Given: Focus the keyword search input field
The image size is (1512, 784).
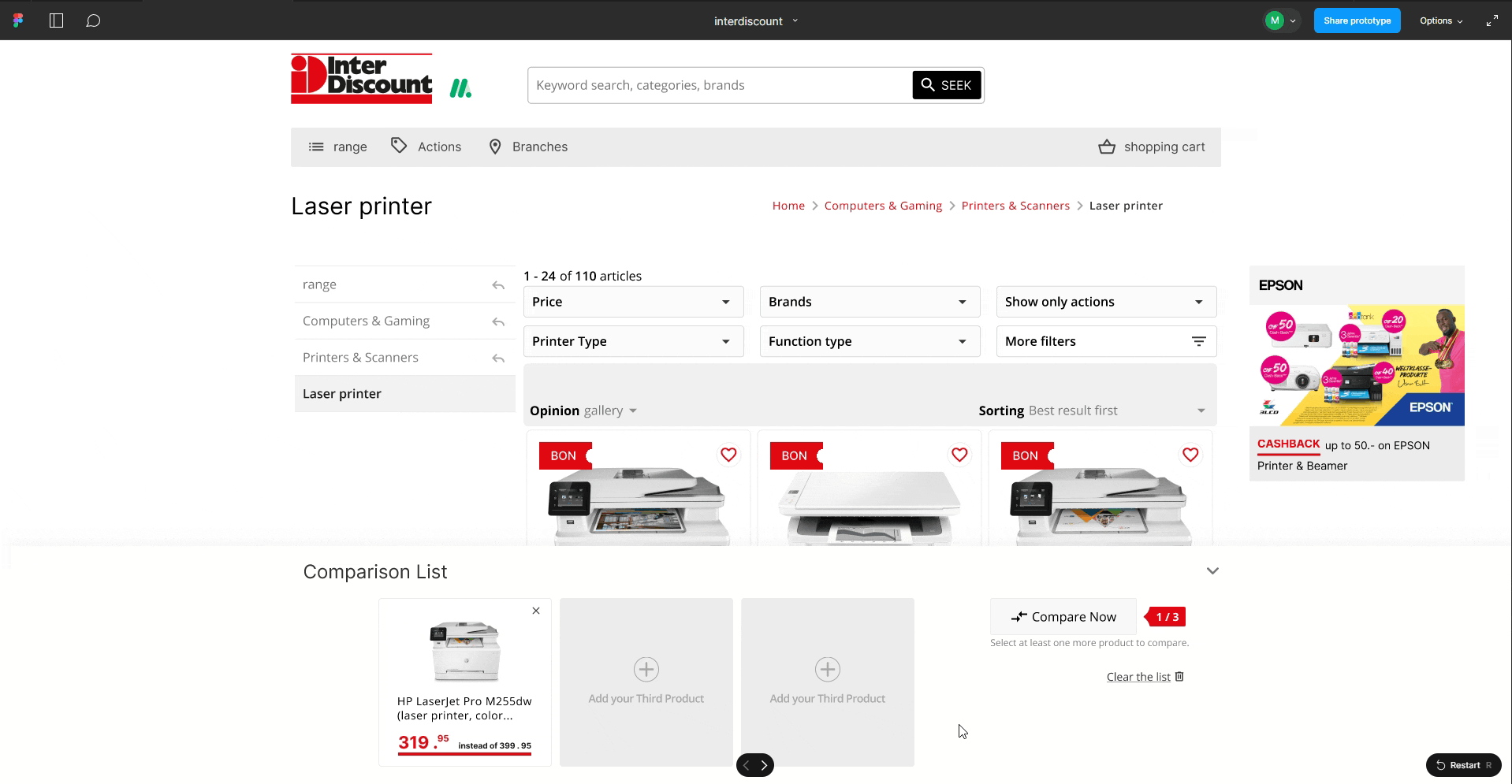Looking at the screenshot, I should (720, 85).
